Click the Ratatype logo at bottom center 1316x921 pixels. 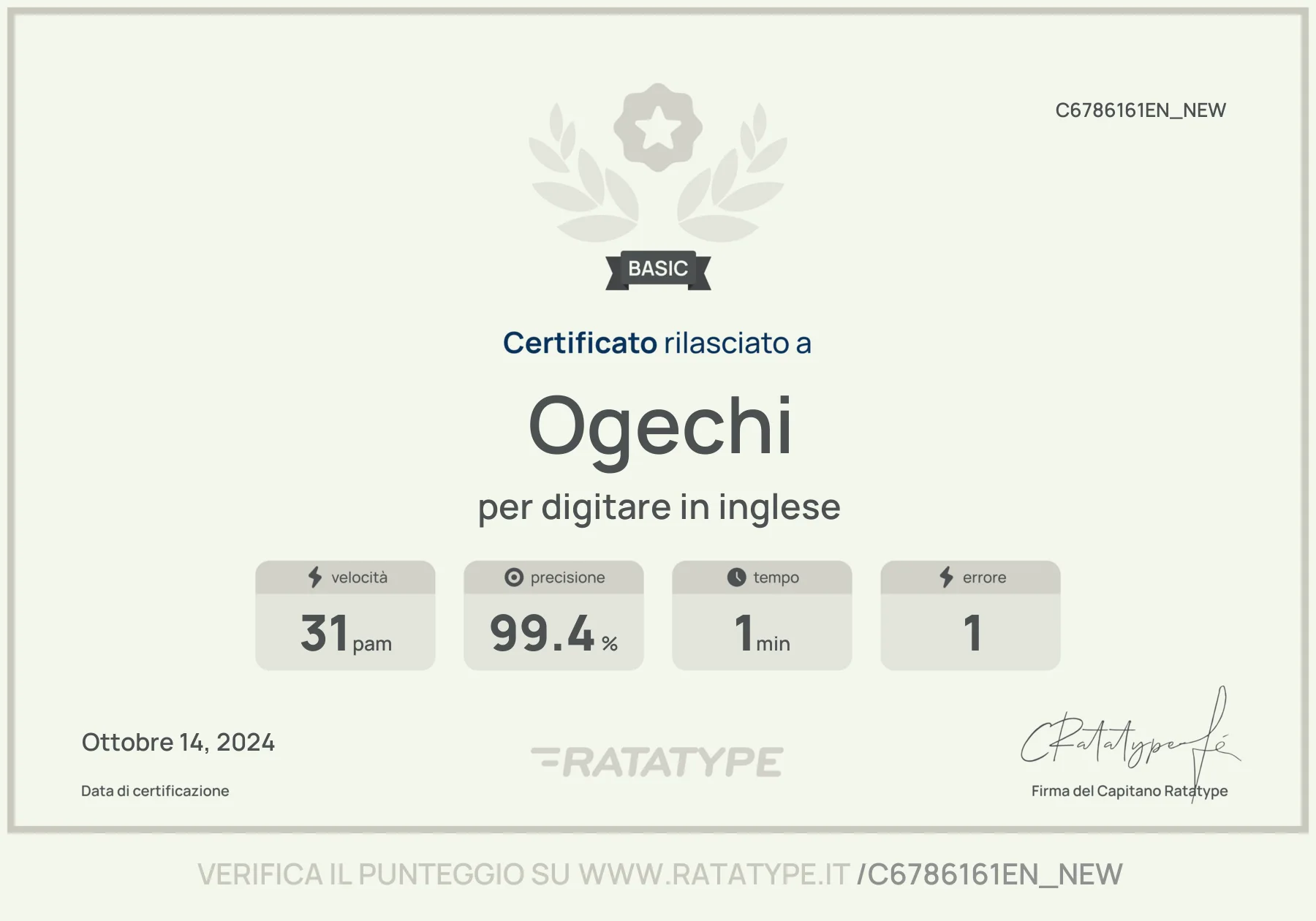tap(657, 762)
